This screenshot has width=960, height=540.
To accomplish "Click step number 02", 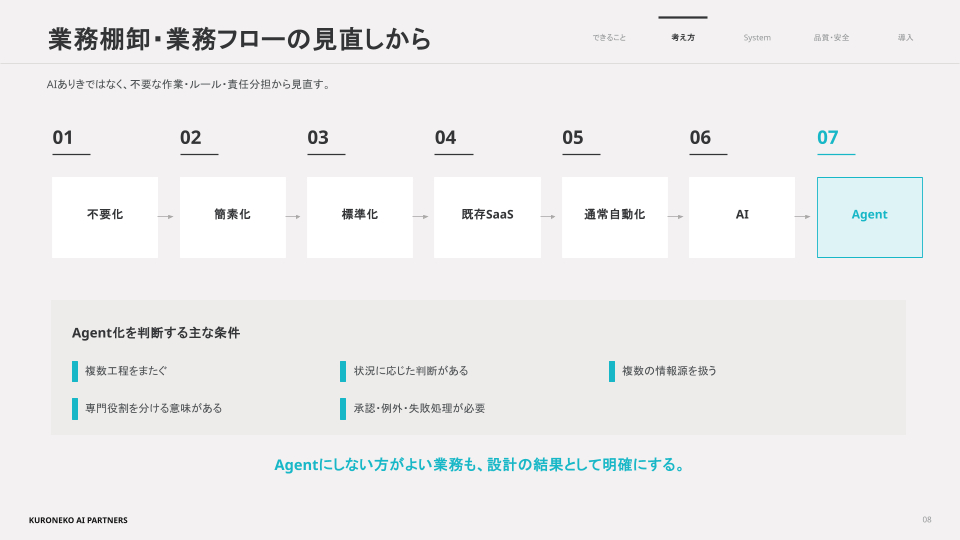I will pyautogui.click(x=190, y=137).
